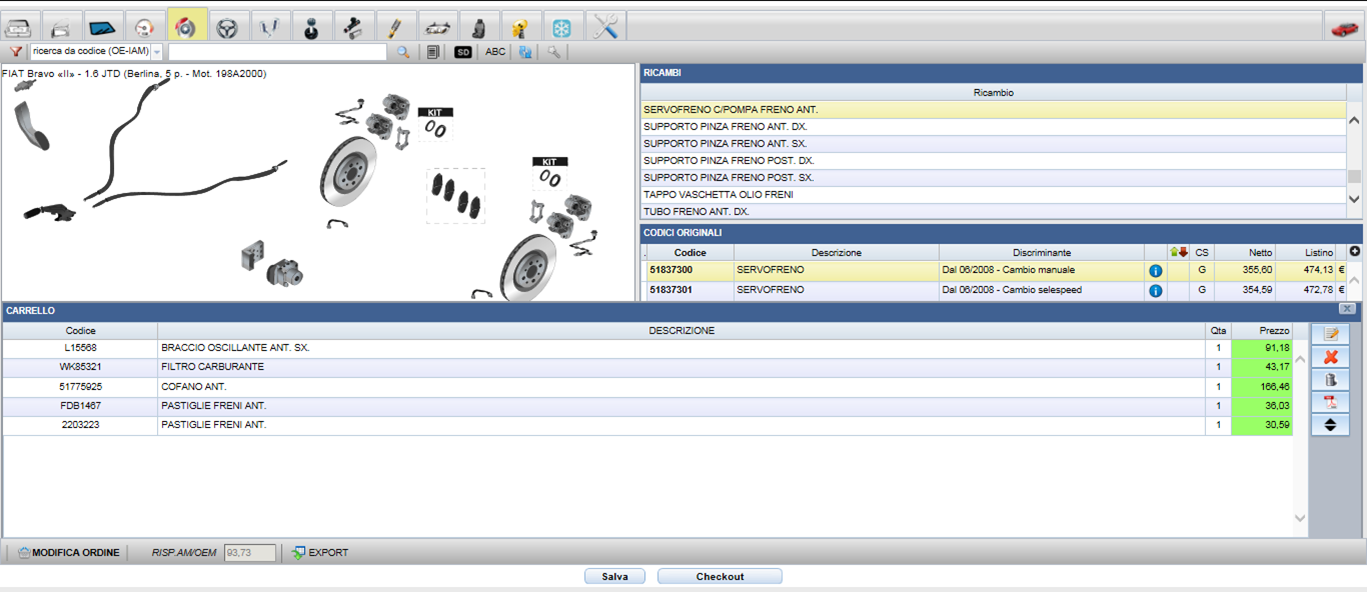Select the air conditioning snowflake icon
This screenshot has height=592, width=1367.
pos(563,27)
